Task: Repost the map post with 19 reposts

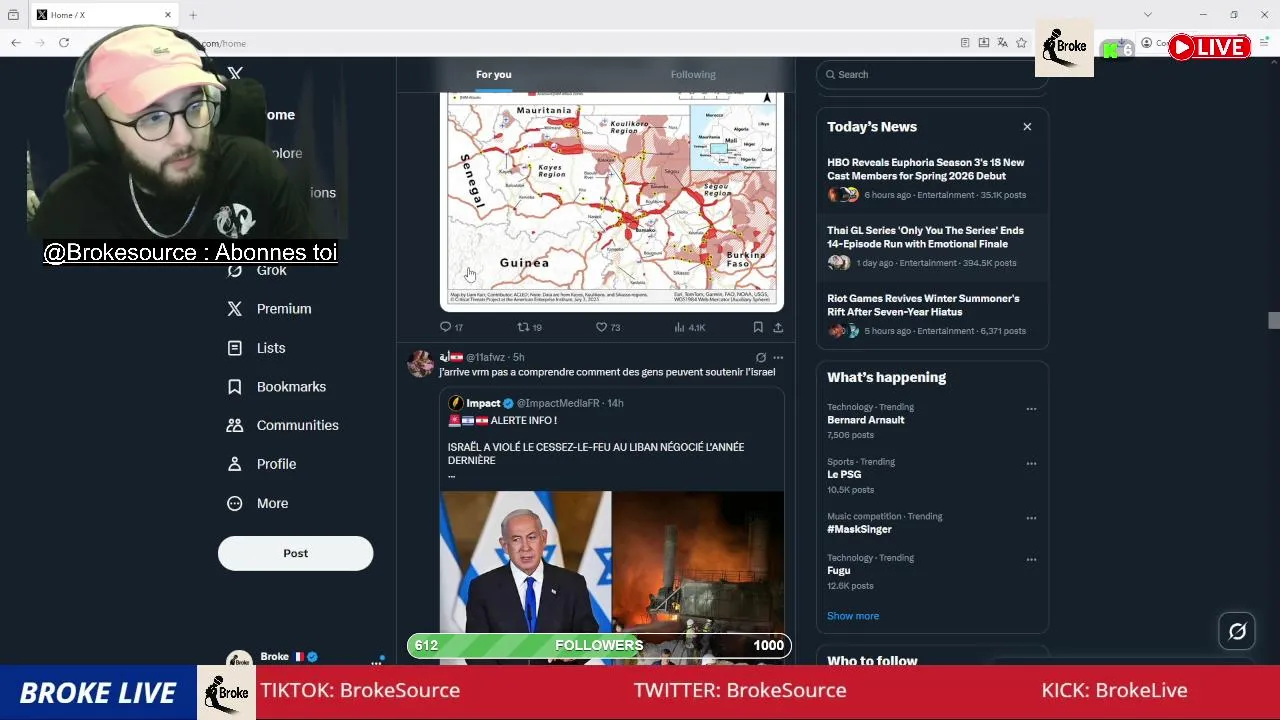Action: click(529, 327)
